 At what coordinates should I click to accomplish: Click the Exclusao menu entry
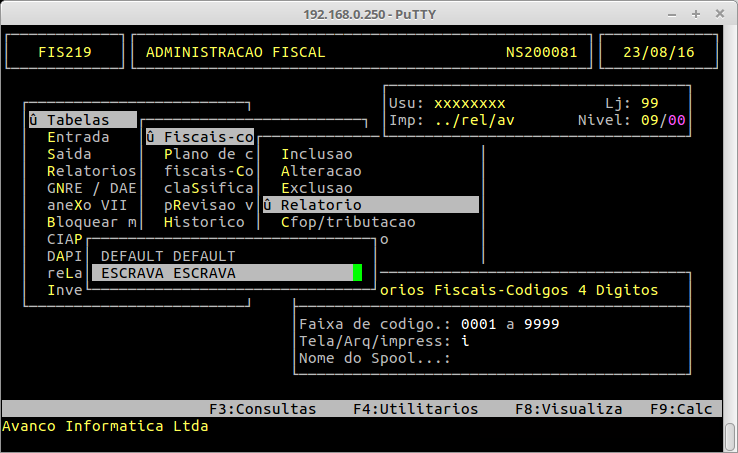[316, 188]
